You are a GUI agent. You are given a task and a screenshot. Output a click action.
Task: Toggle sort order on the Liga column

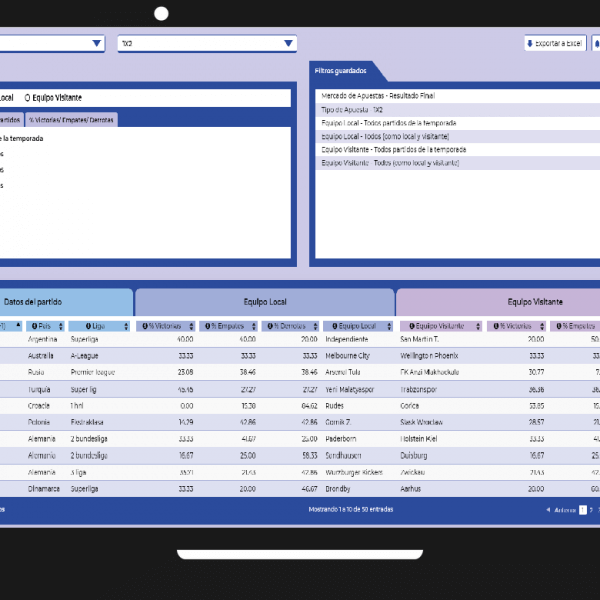click(126, 326)
